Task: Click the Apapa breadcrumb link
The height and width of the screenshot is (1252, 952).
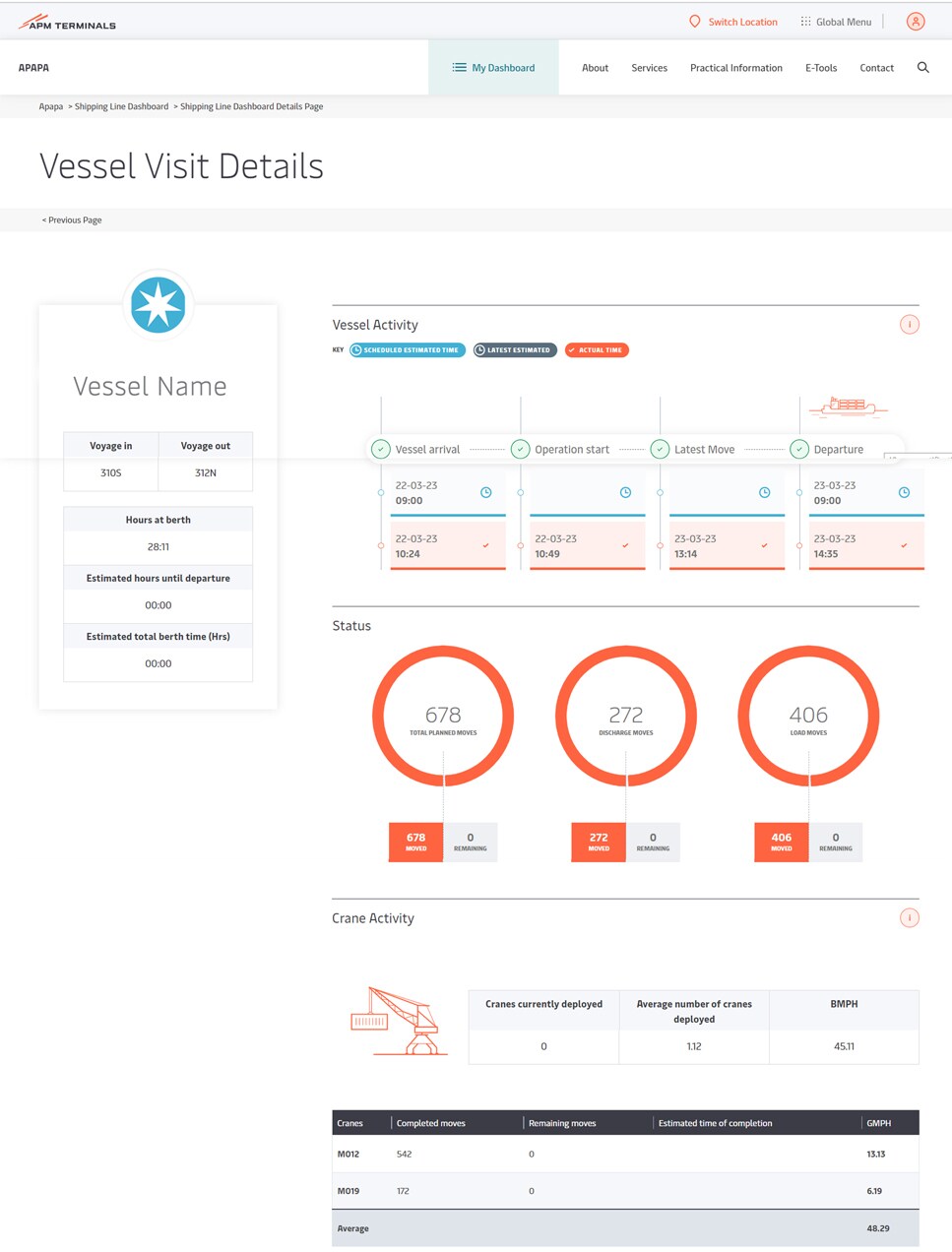Action: point(50,106)
